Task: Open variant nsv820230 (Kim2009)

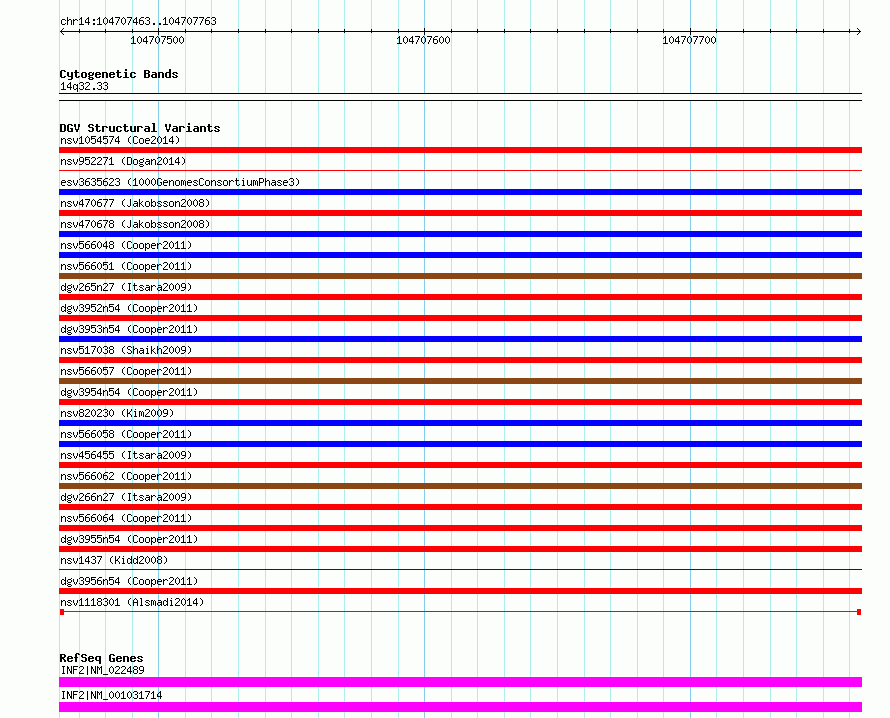Action: click(x=117, y=413)
